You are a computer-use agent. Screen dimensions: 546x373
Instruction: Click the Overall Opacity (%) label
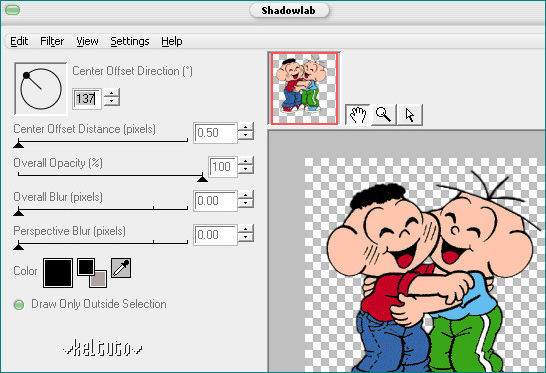click(58, 163)
